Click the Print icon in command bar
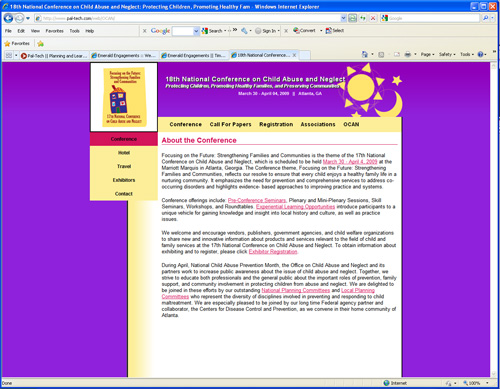The height and width of the screenshot is (389, 500). (x=407, y=54)
